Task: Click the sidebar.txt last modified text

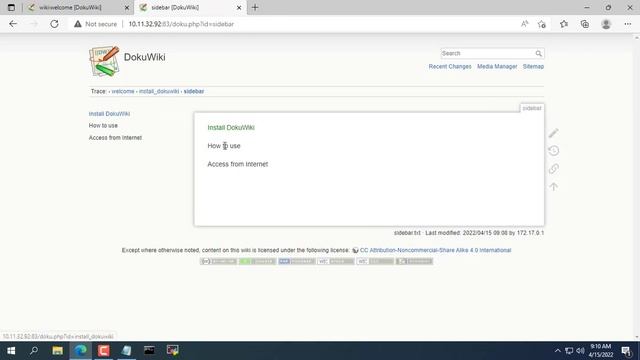Action: pos(469,233)
